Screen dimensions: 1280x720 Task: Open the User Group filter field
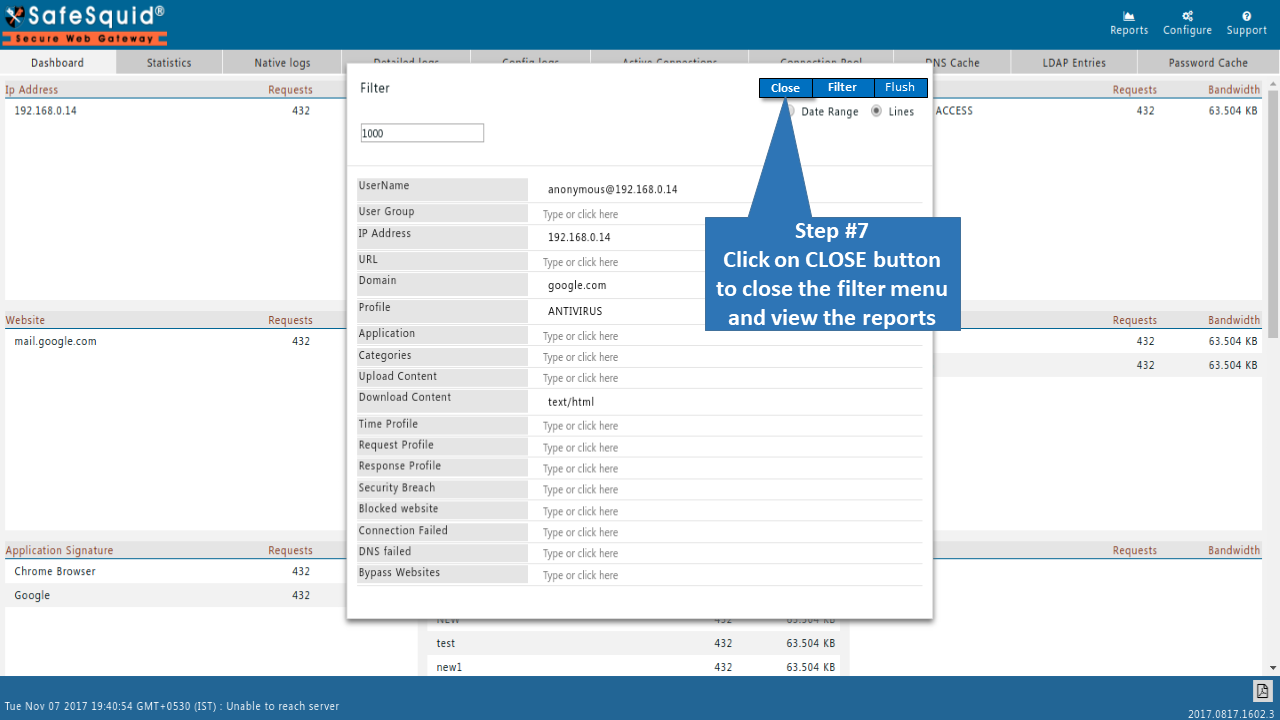click(730, 214)
